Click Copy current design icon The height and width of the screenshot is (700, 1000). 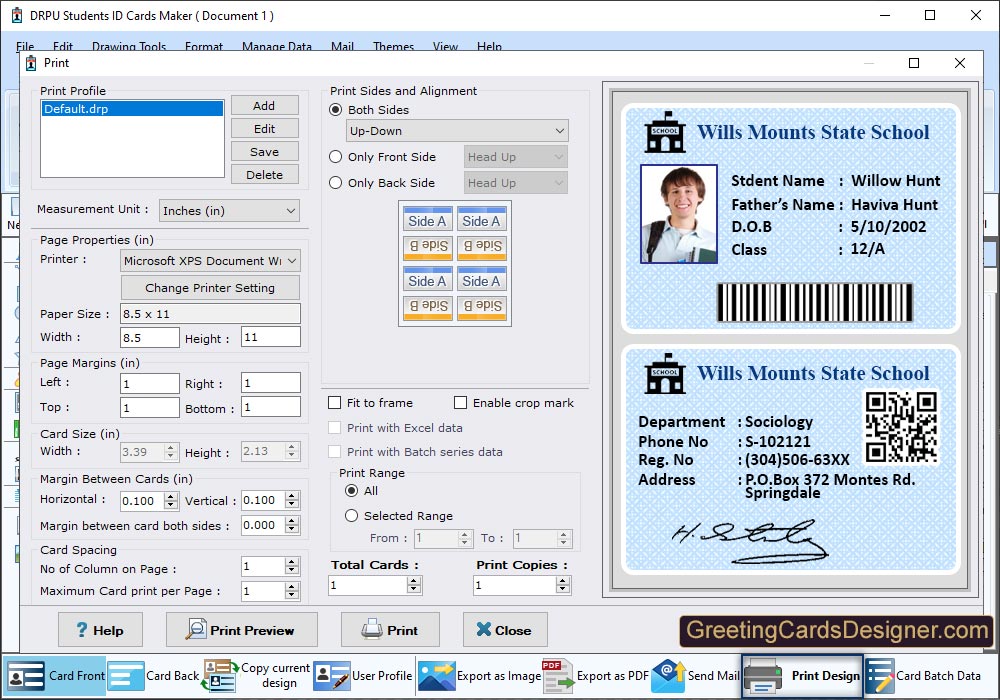click(220, 676)
